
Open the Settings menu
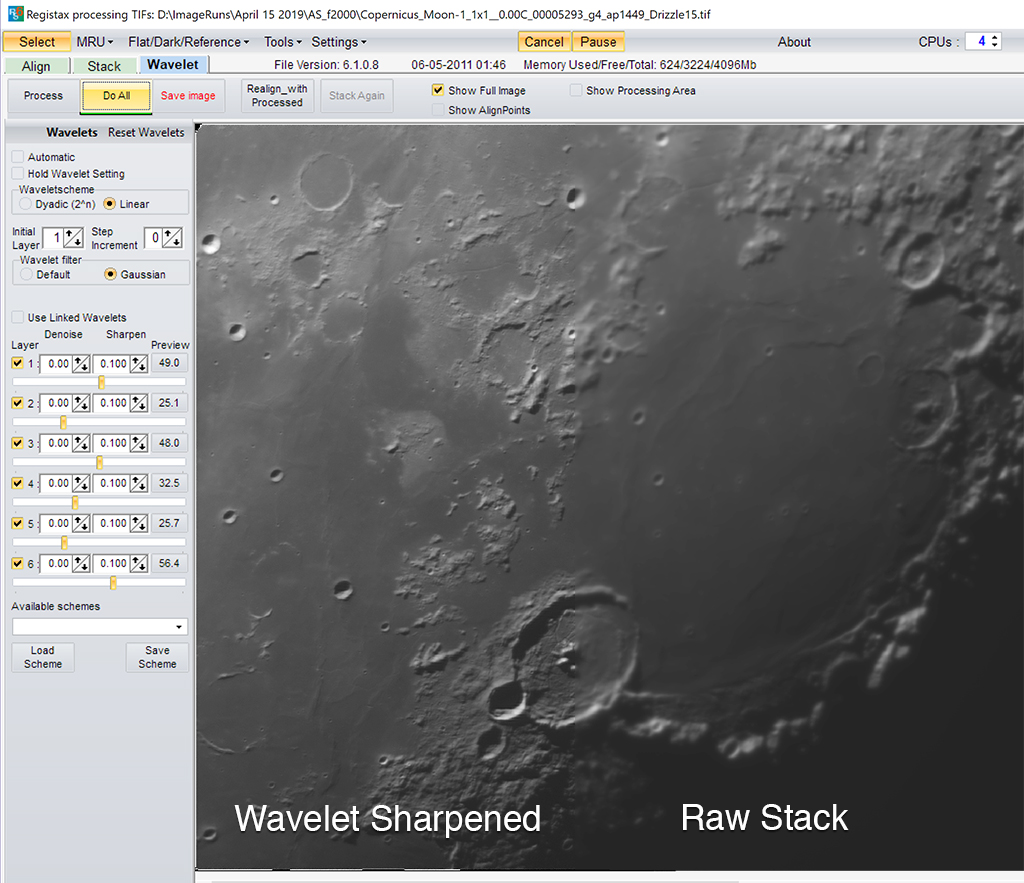(x=338, y=42)
